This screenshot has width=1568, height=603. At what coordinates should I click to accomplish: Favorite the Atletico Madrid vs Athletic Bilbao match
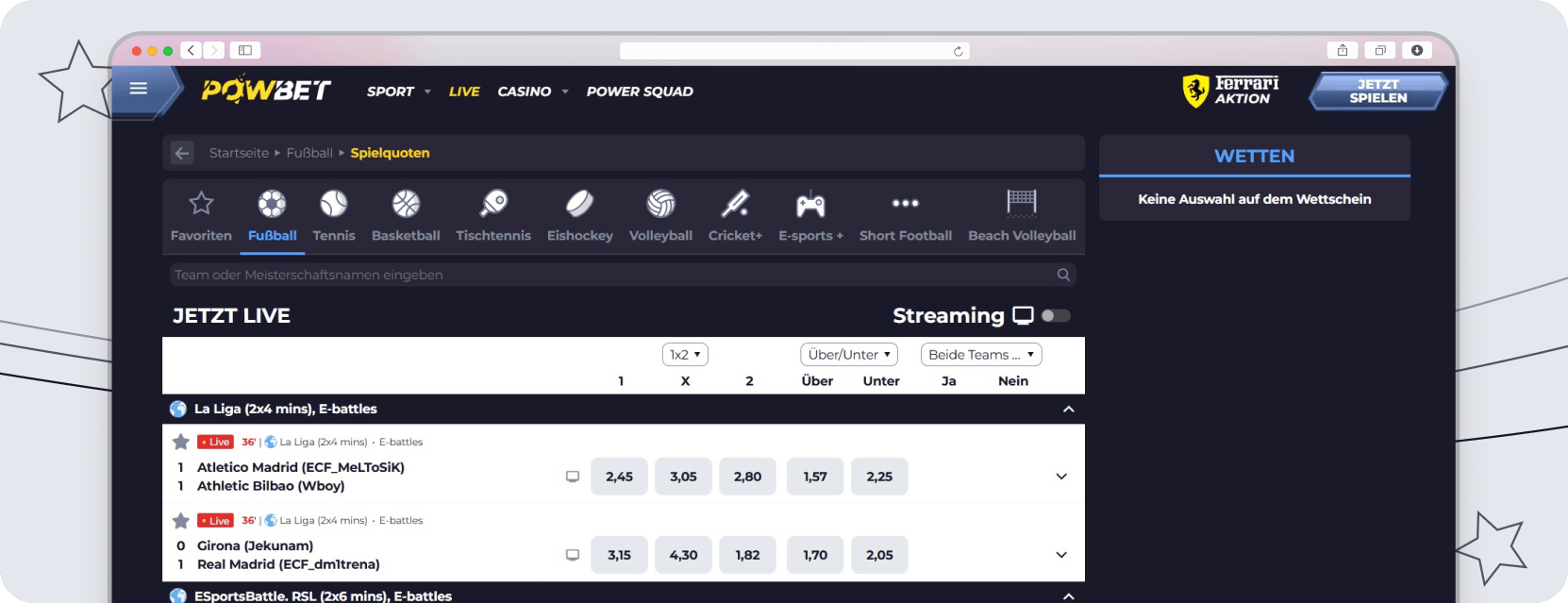point(181,442)
